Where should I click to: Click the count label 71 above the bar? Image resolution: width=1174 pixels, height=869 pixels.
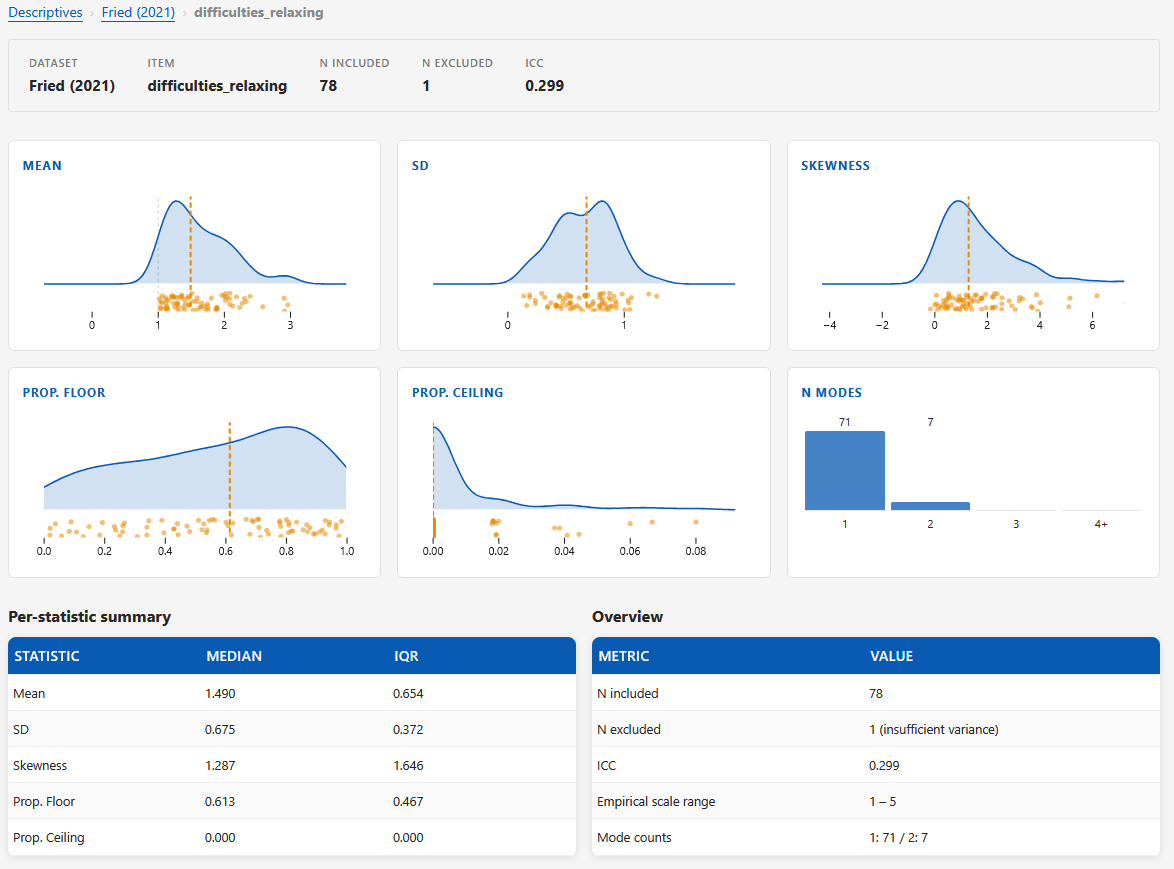tap(845, 422)
